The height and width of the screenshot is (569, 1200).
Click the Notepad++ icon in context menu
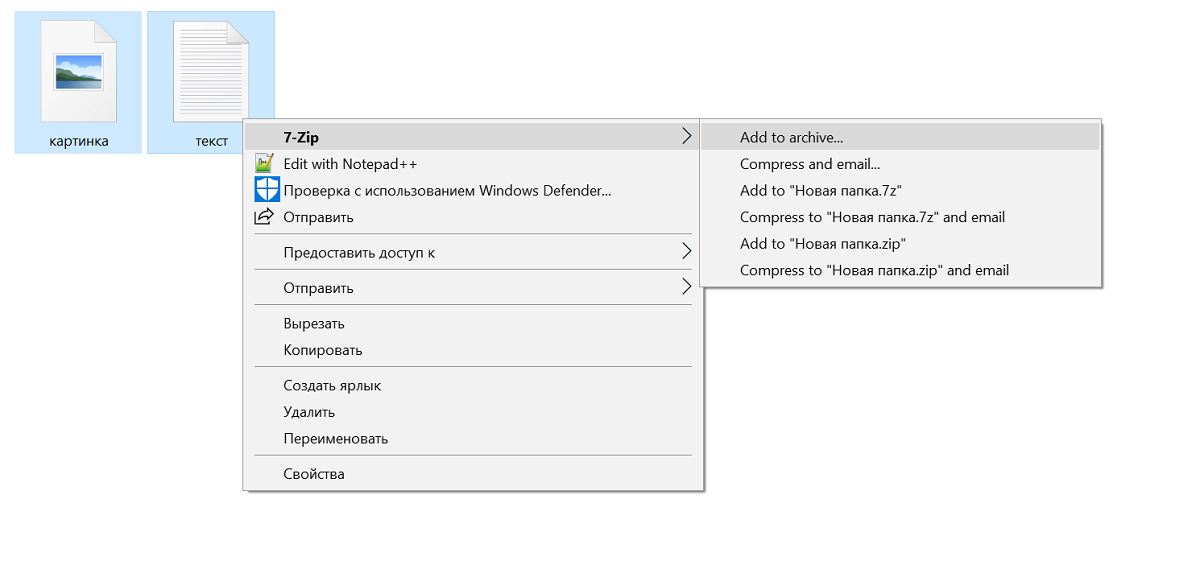click(265, 164)
